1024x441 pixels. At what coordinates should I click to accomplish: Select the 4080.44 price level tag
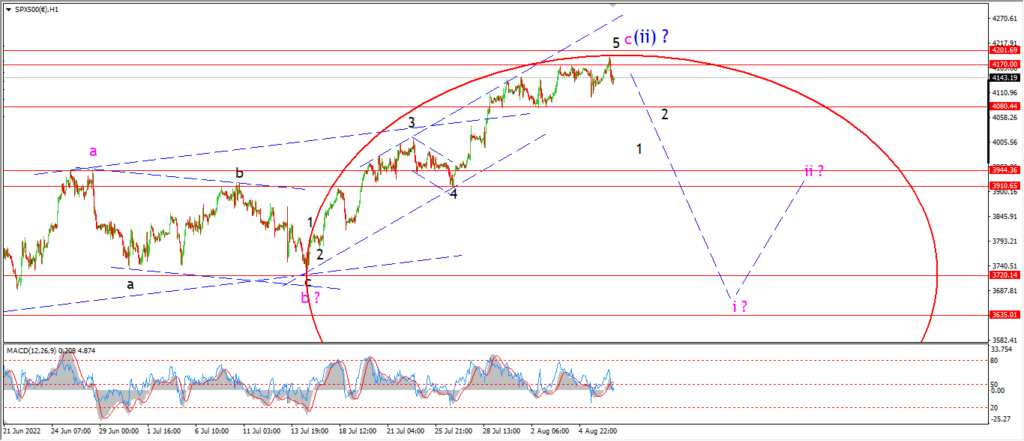coord(1004,106)
